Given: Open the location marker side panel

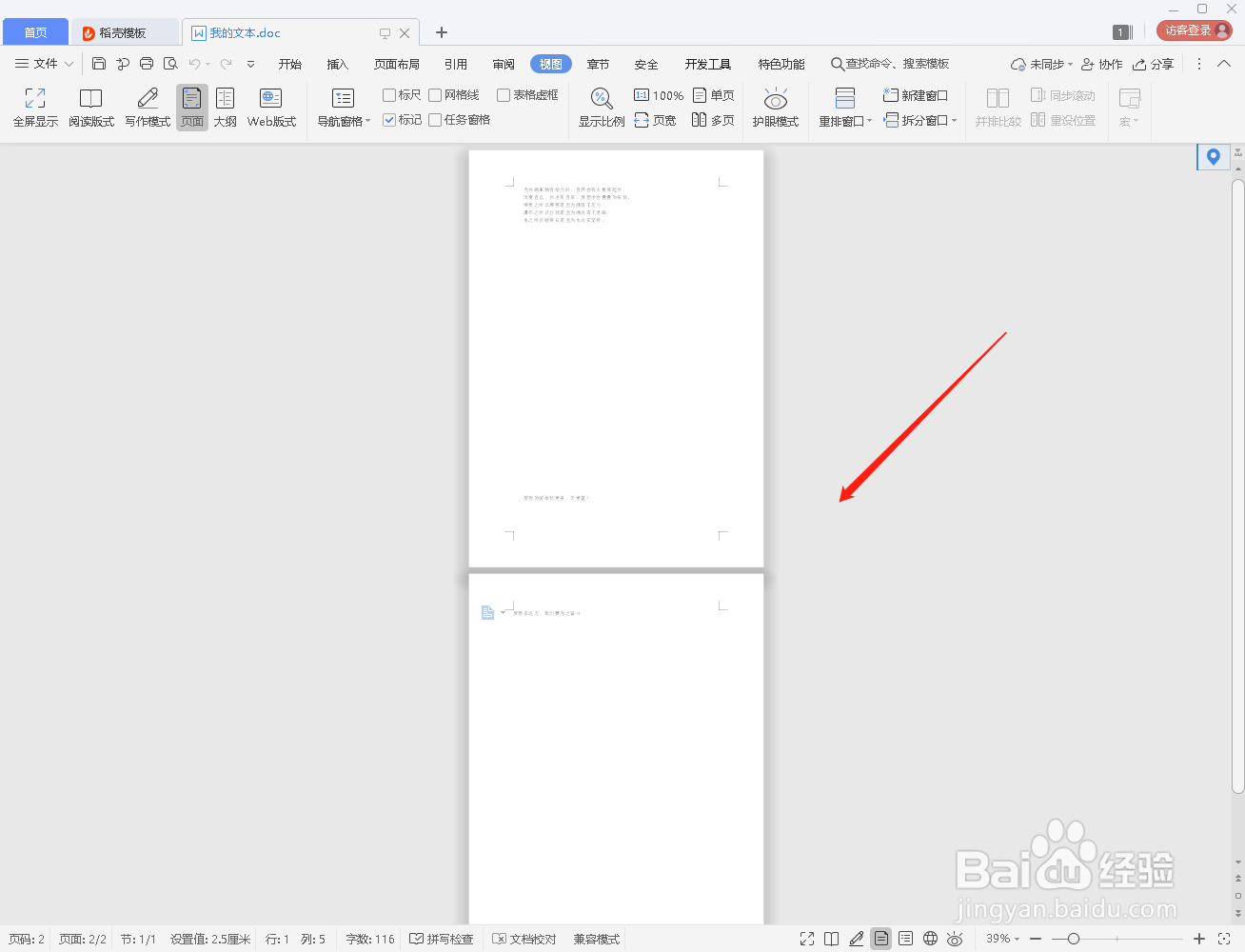Looking at the screenshot, I should pyautogui.click(x=1213, y=157).
